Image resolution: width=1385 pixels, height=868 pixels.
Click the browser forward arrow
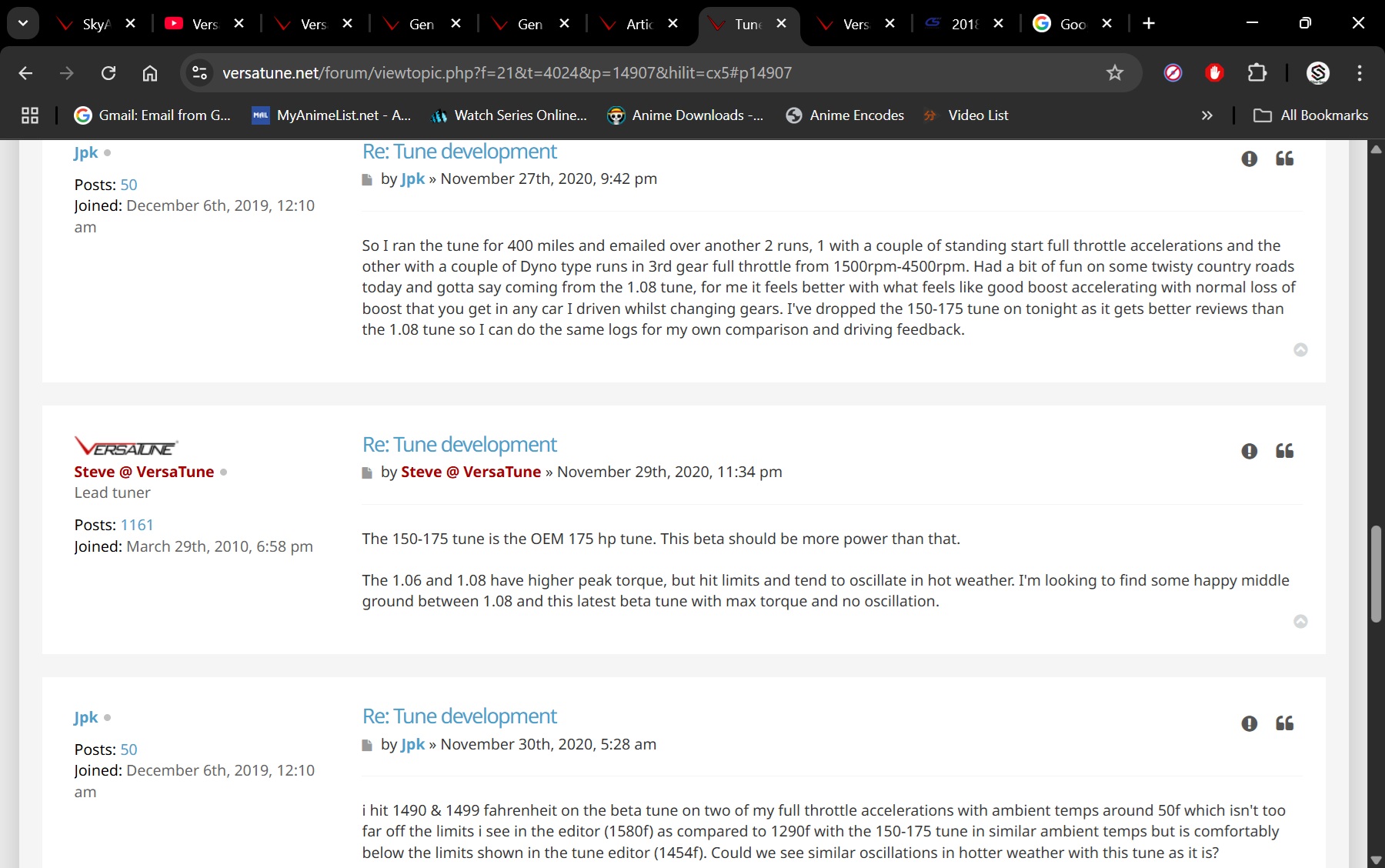(67, 73)
